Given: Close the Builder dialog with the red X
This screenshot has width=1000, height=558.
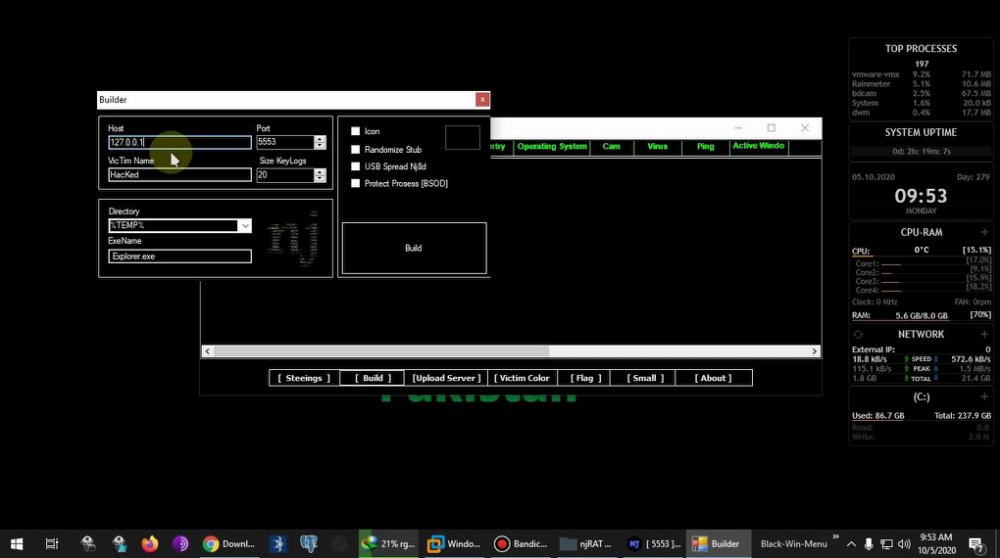Looking at the screenshot, I should pos(482,99).
